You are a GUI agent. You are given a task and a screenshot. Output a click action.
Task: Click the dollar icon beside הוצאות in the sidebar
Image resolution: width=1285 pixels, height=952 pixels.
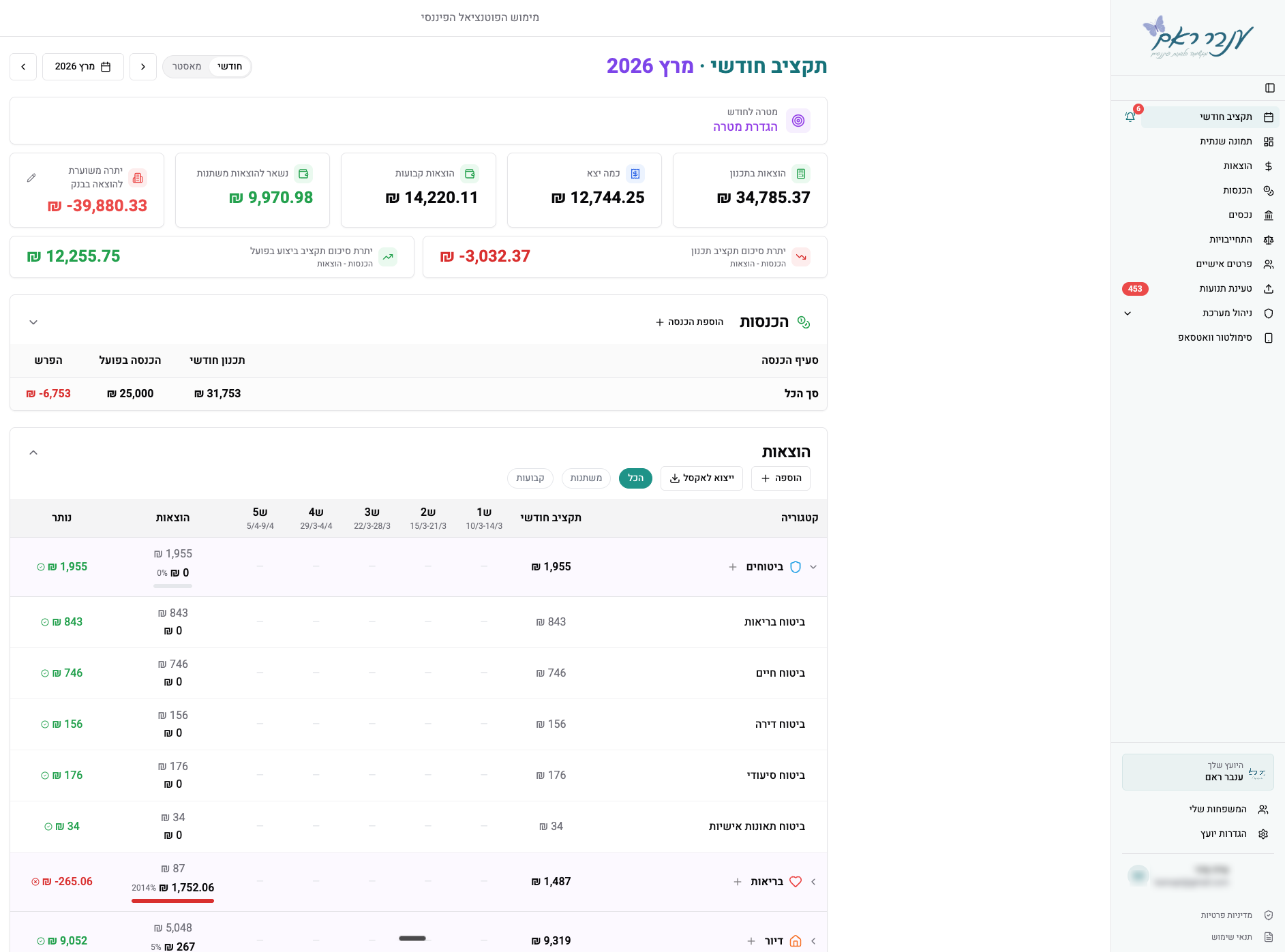point(1269,166)
